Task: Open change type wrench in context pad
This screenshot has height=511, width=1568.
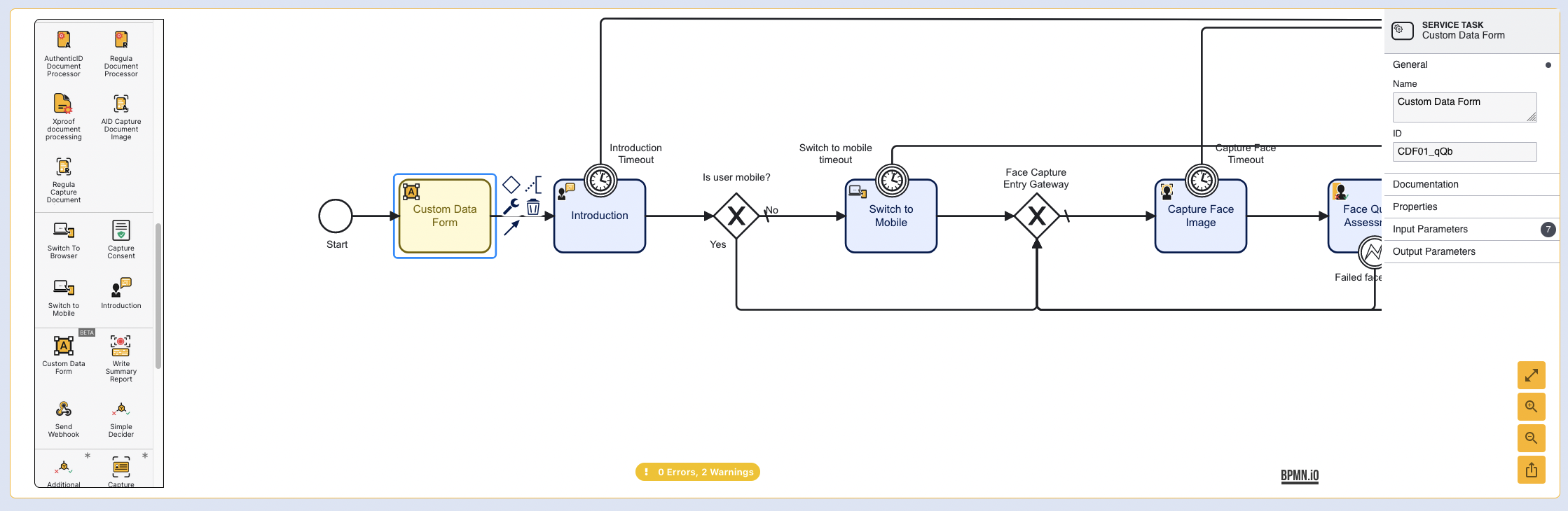Action: 511,206
